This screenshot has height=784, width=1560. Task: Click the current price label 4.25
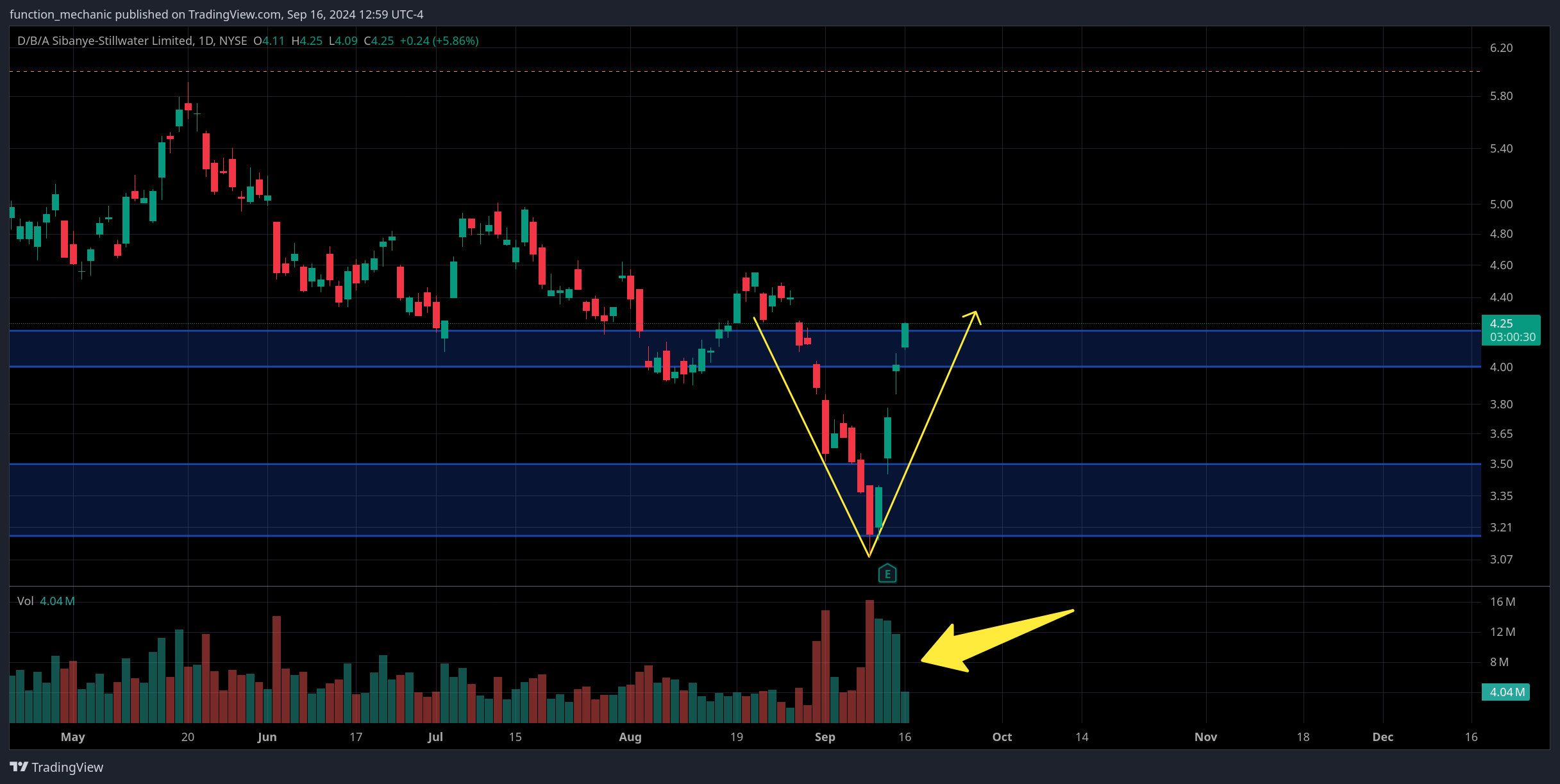coord(1511,330)
